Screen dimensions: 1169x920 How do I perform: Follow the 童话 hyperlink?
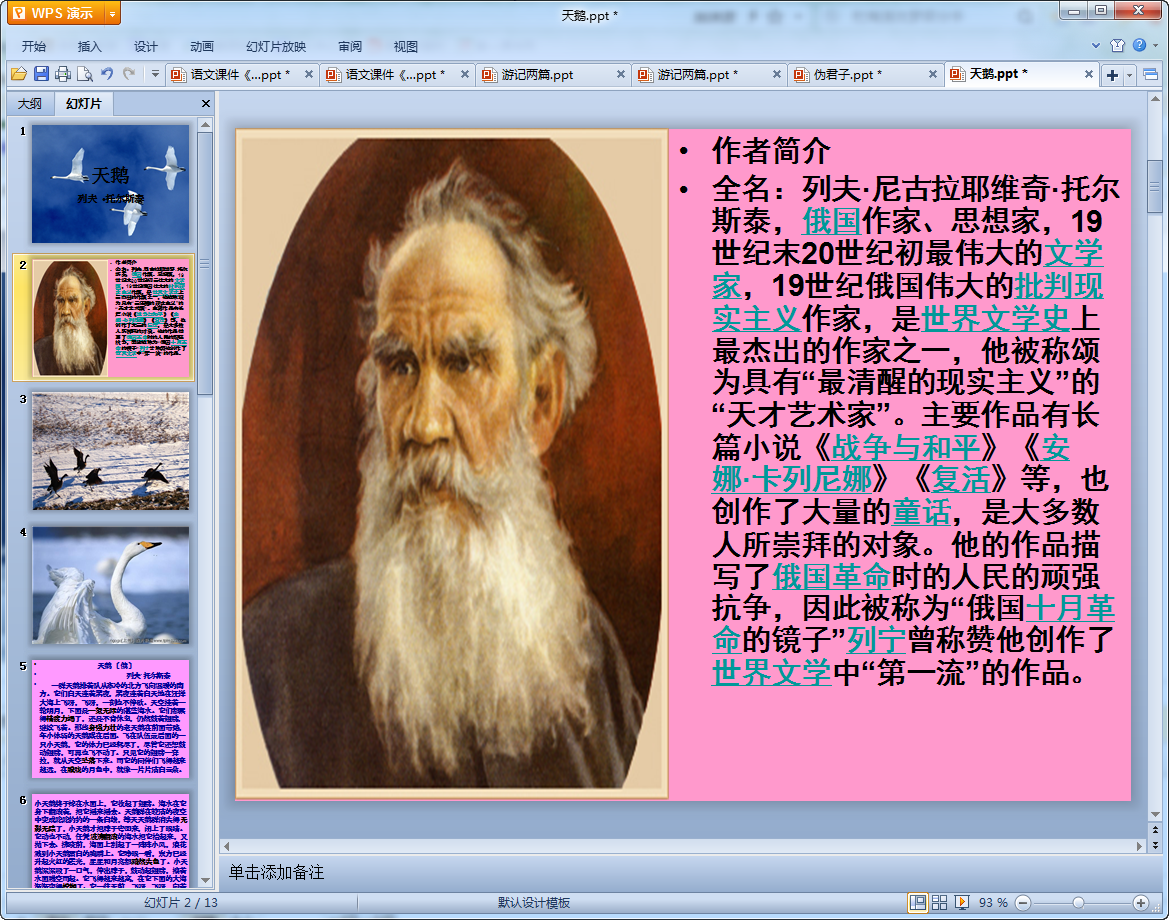coord(921,511)
